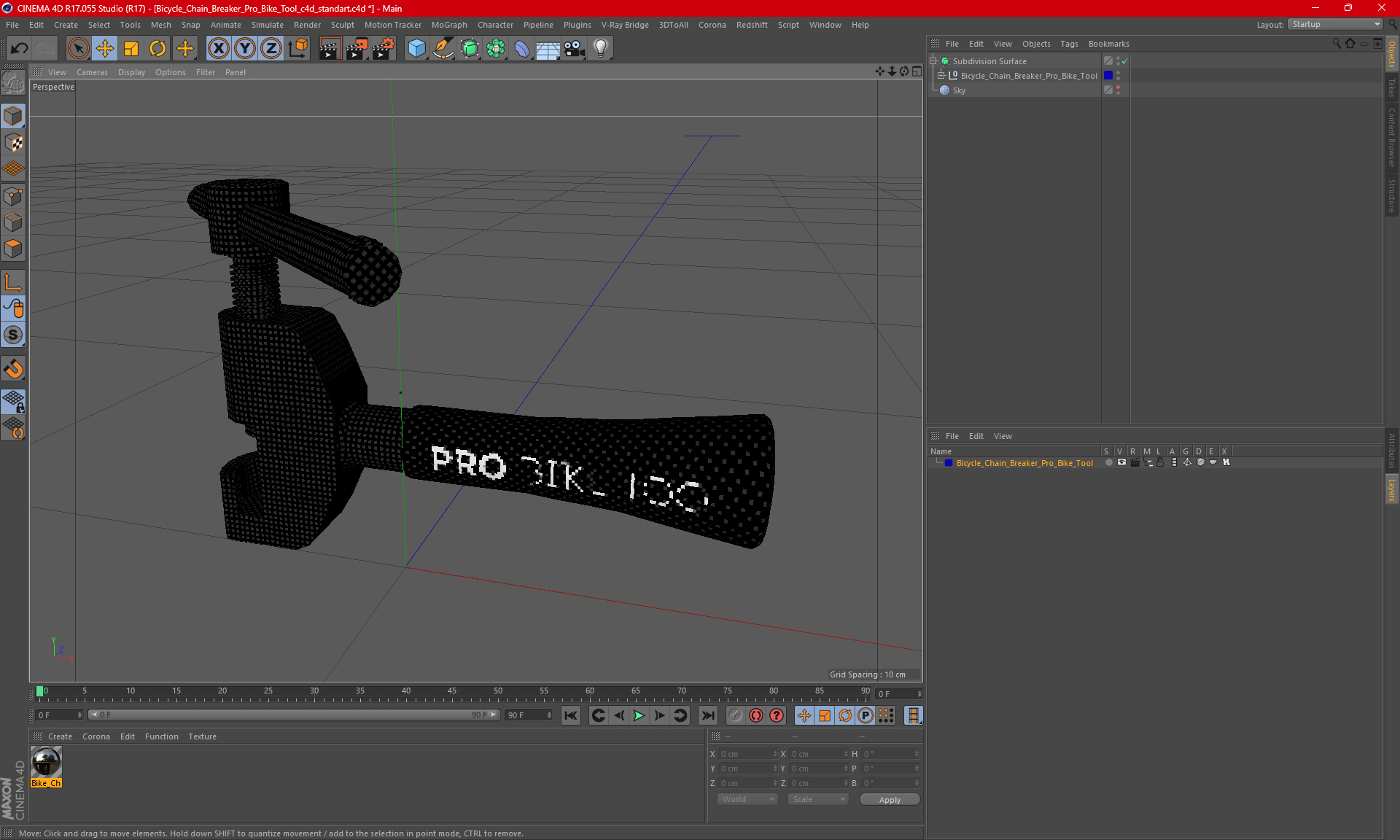The width and height of the screenshot is (1400, 840).
Task: Select the Live Selection tool
Action: (x=78, y=49)
